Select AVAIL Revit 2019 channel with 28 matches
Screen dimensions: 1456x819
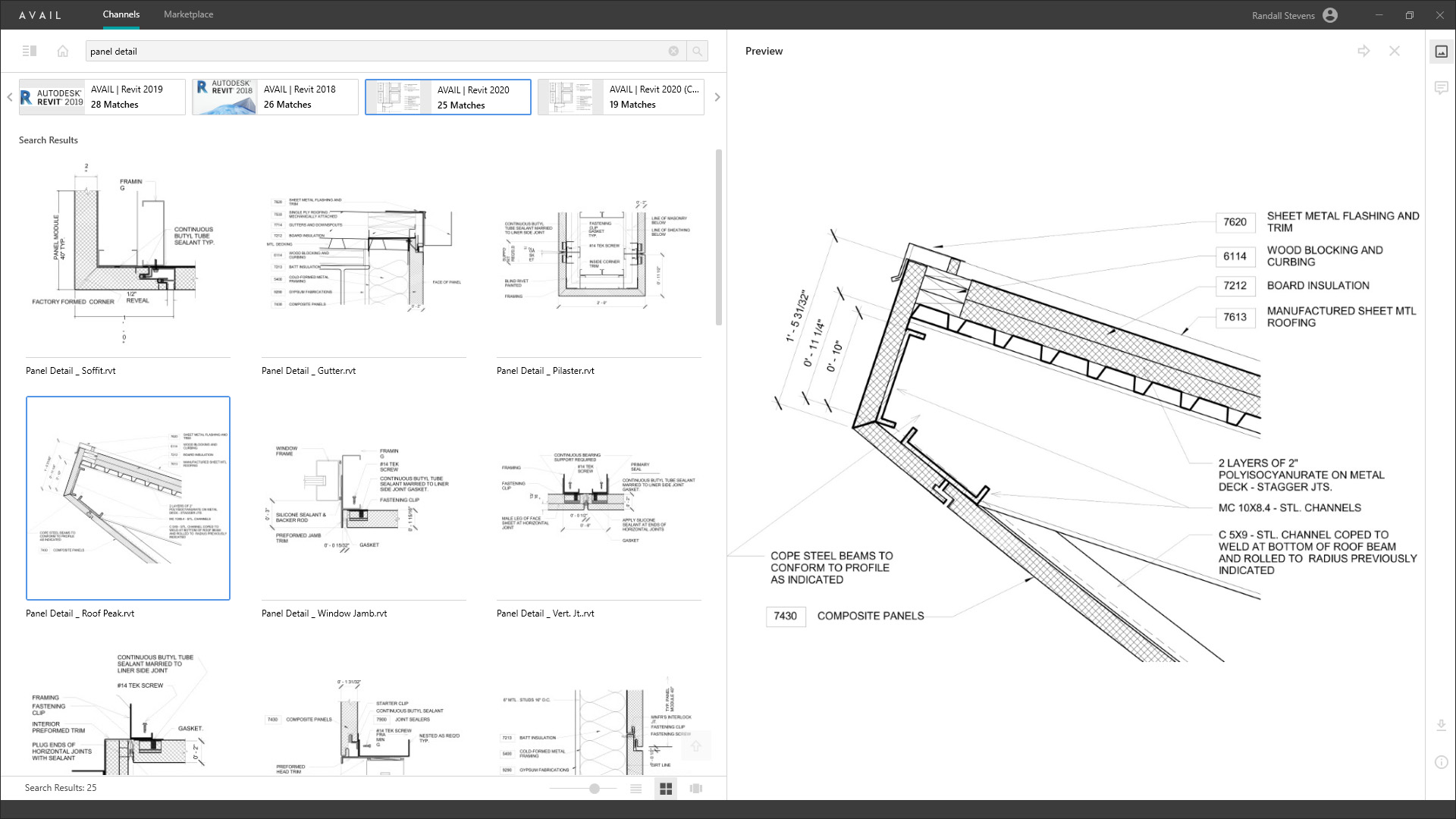(102, 97)
